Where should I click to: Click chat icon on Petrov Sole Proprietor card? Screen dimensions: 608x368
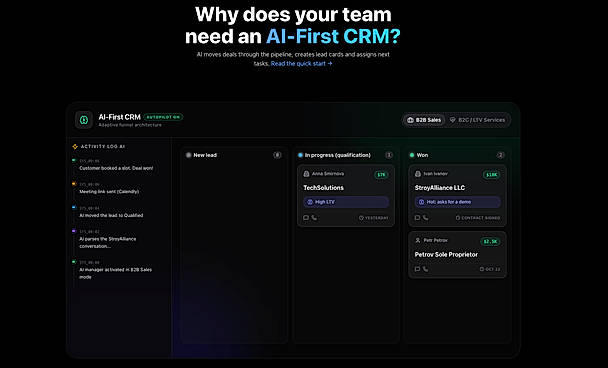[x=417, y=269]
